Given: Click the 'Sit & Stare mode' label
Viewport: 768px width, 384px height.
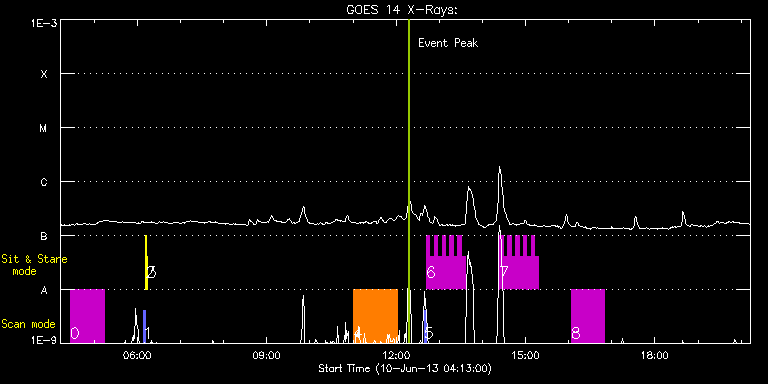Looking at the screenshot, I should tap(34, 265).
